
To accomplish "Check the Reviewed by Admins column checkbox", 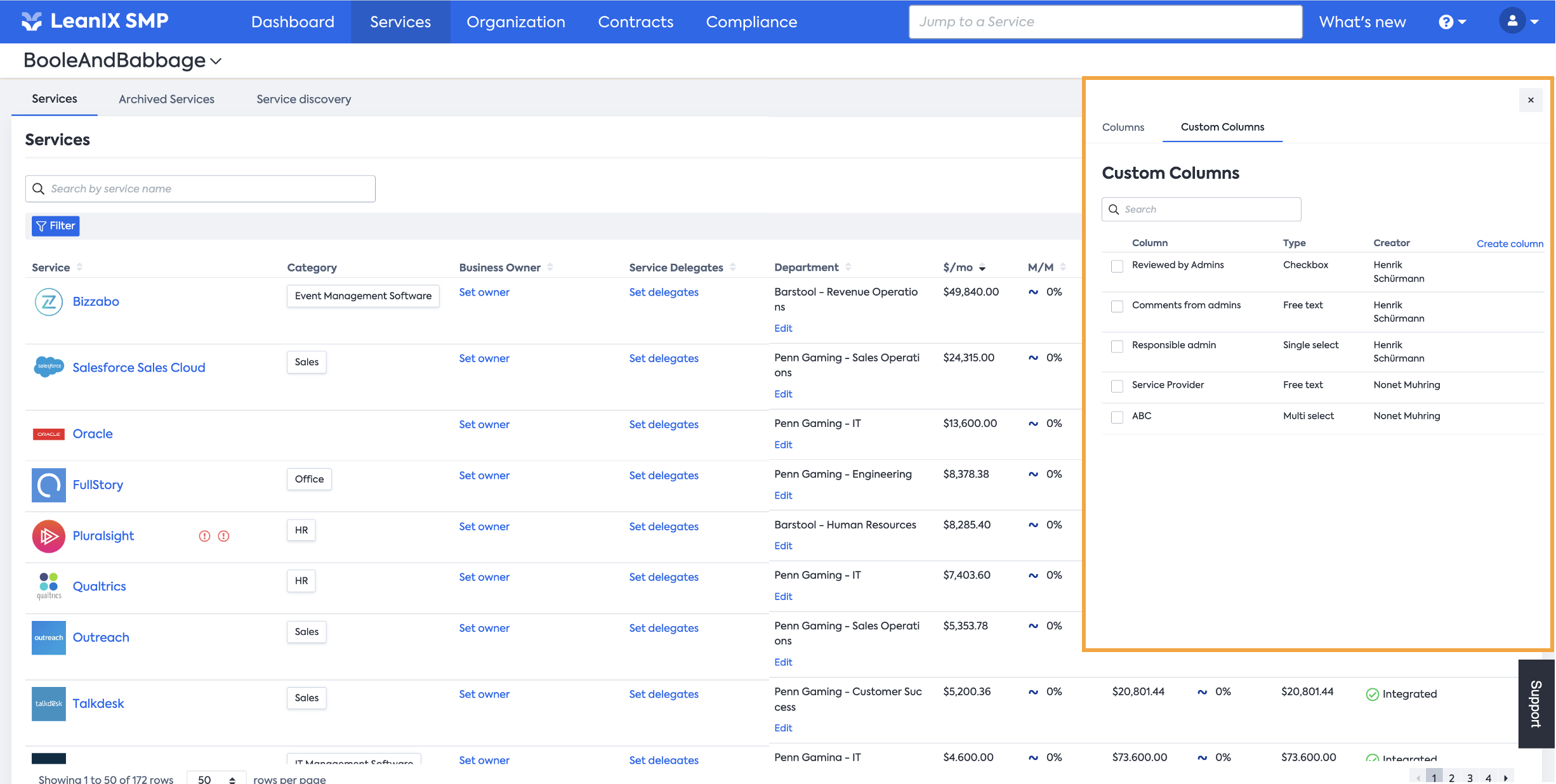I will pos(1117,266).
